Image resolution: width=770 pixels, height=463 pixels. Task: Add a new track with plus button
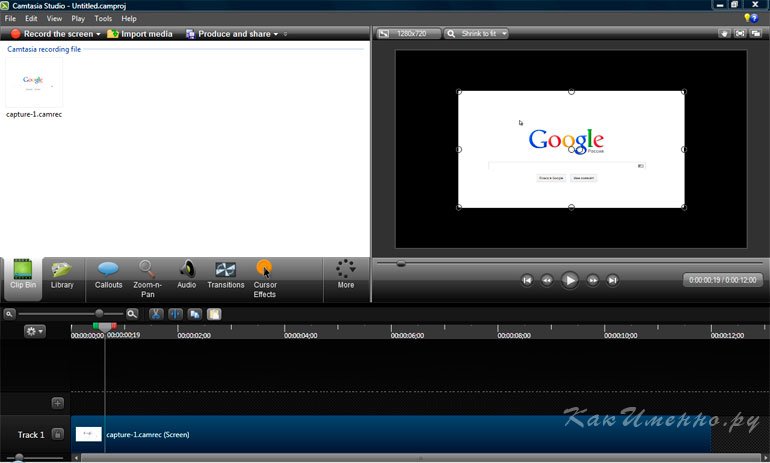tap(57, 403)
